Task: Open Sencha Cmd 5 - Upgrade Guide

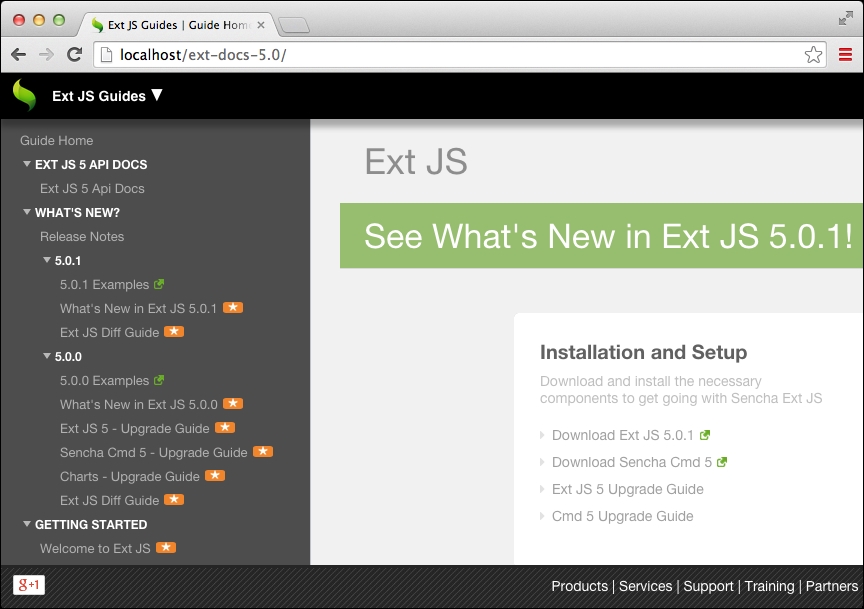Action: click(154, 452)
